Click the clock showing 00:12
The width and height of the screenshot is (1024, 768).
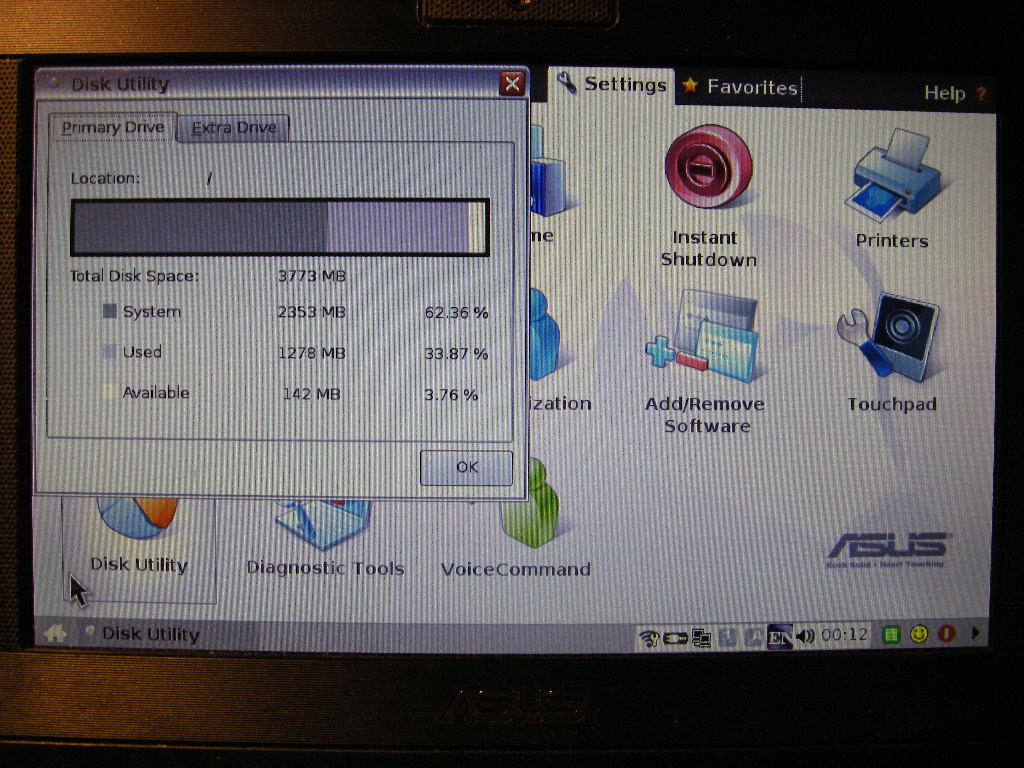844,634
